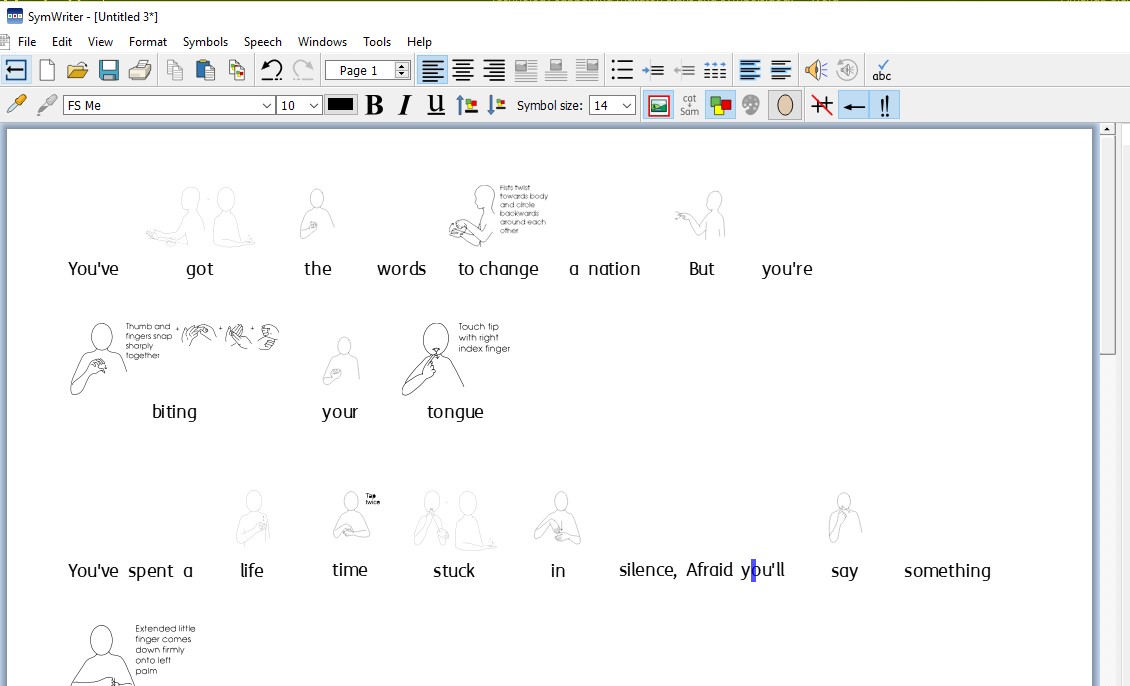The image size is (1130, 686).
Task: Toggle italic formatting
Action: 405,105
